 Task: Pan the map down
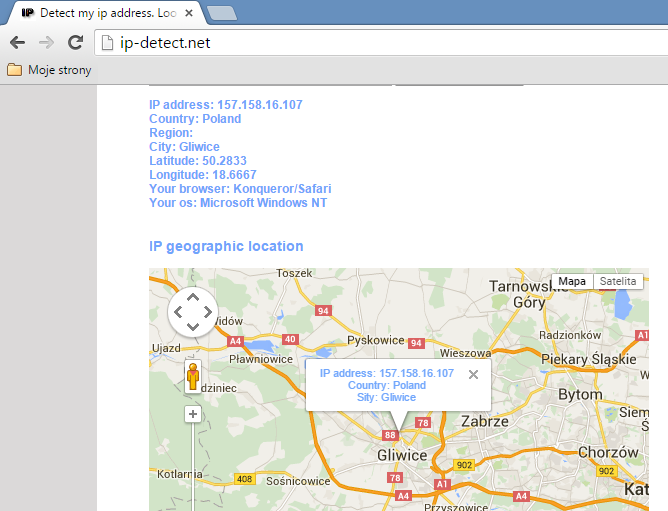pyautogui.click(x=193, y=327)
